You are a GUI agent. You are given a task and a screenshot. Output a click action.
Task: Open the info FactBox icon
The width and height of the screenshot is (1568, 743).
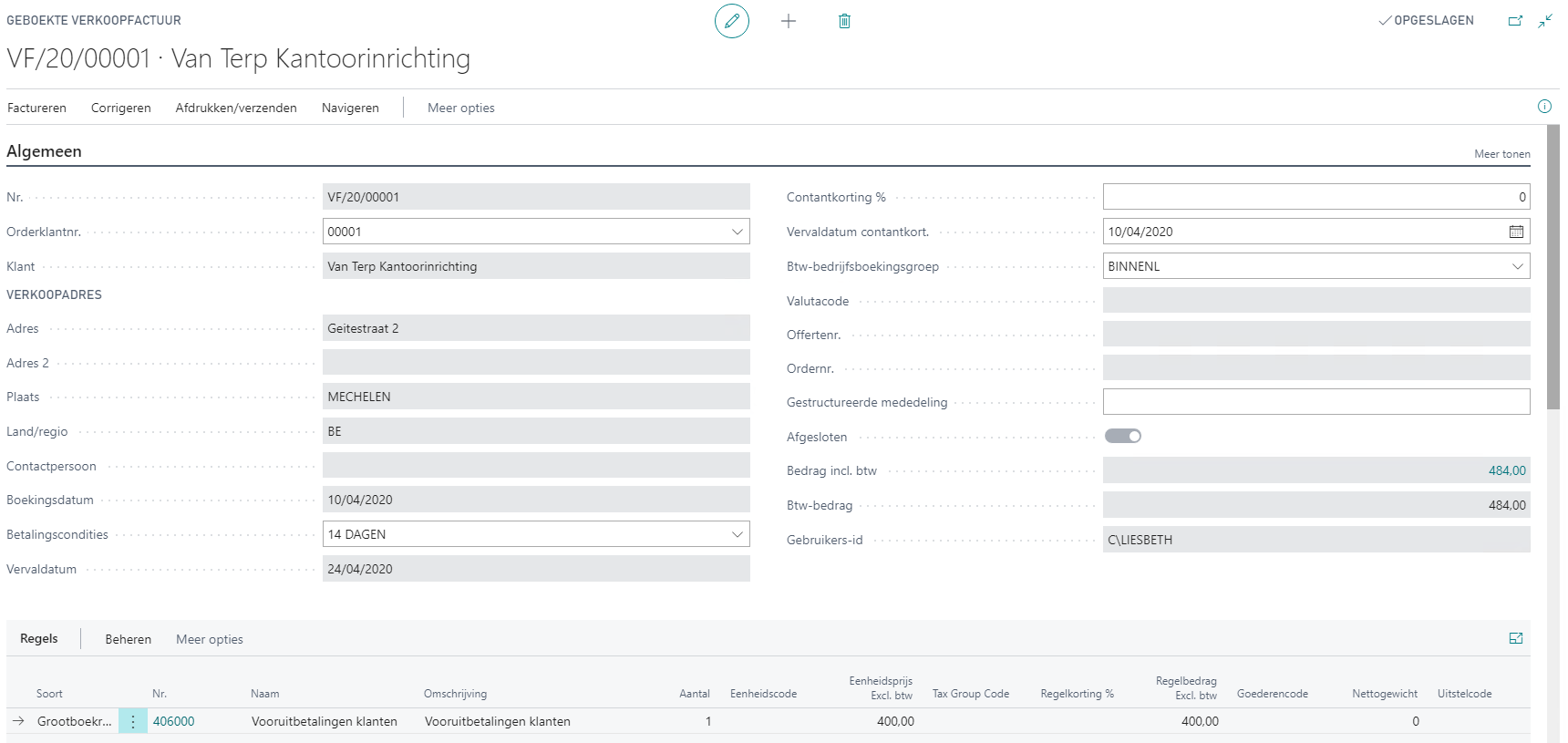click(1544, 107)
